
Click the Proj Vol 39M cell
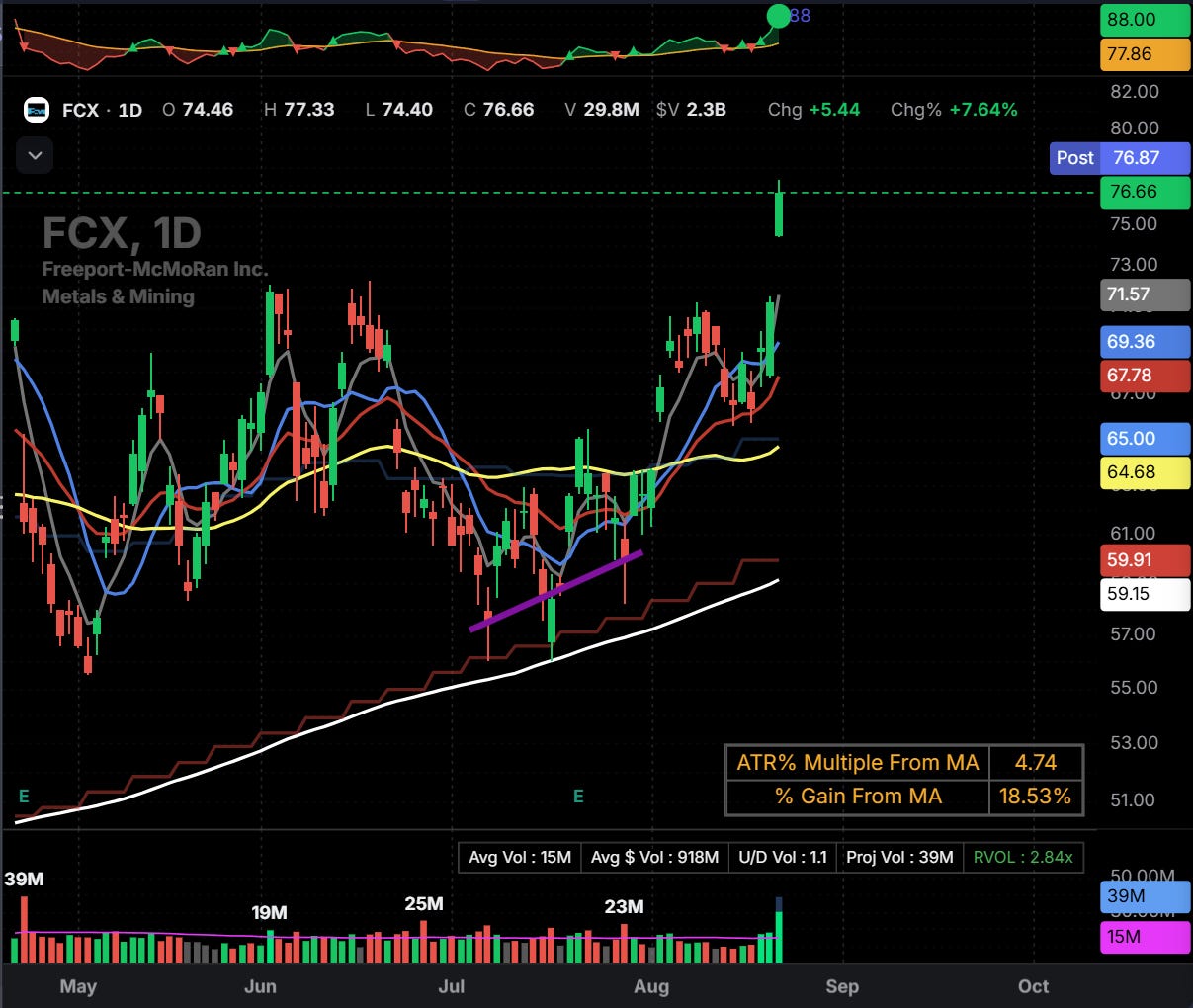pyautogui.click(x=899, y=857)
